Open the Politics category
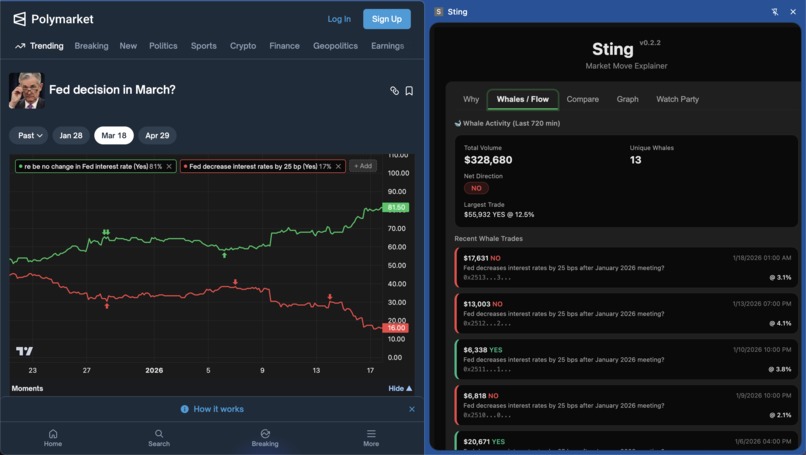Image resolution: width=806 pixels, height=455 pixels. tap(163, 46)
